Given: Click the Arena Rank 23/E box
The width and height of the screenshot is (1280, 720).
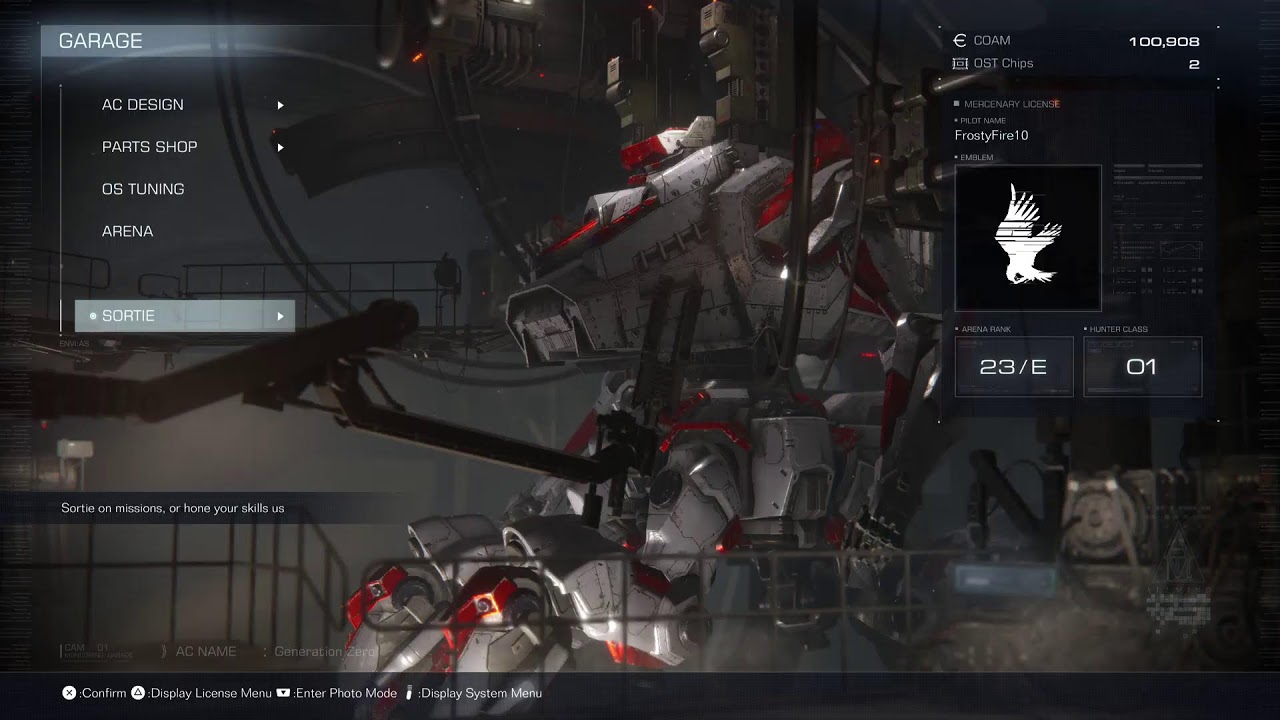Looking at the screenshot, I should (1014, 367).
